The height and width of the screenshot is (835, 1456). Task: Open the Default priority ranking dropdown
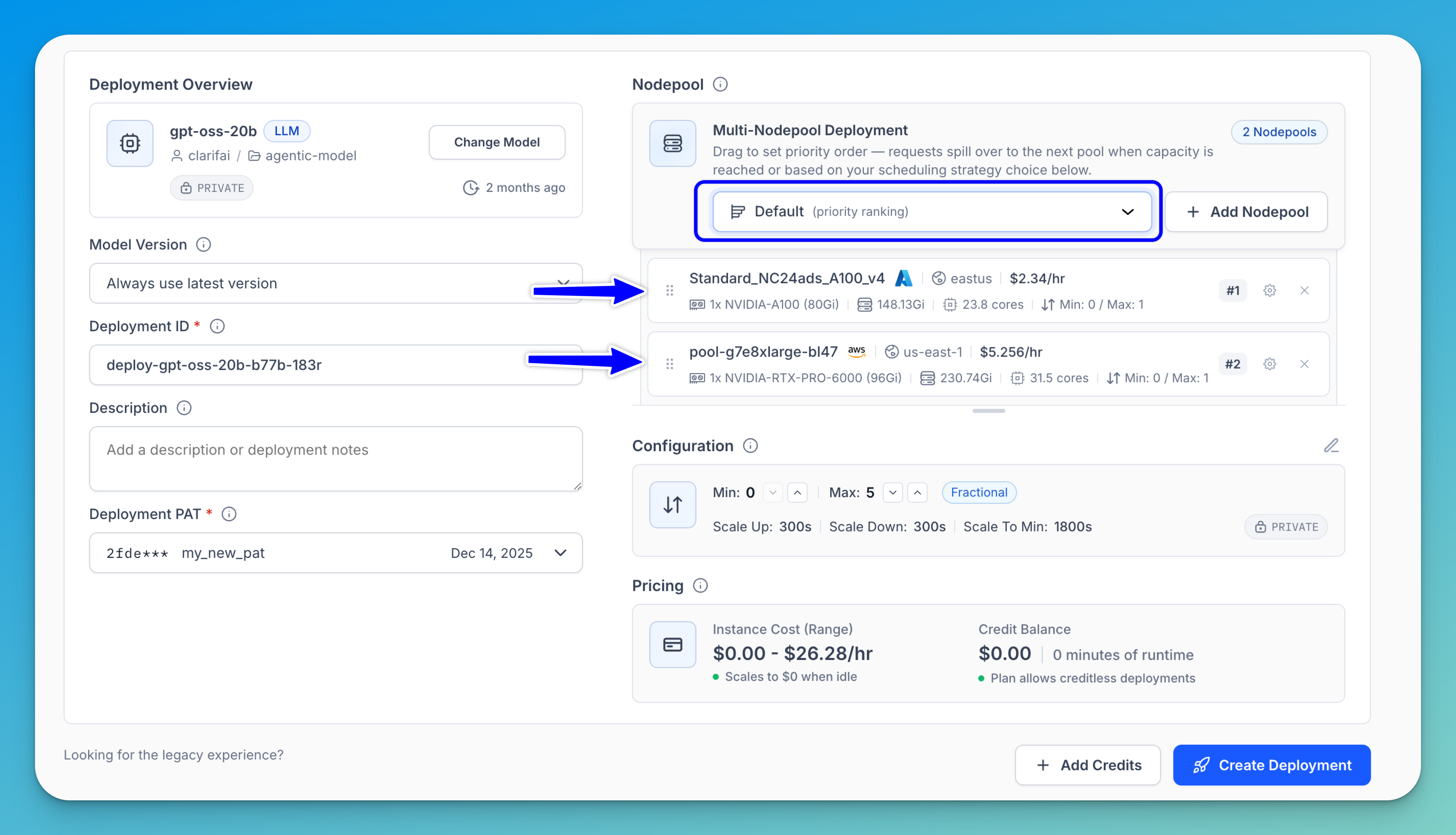pyautogui.click(x=931, y=212)
